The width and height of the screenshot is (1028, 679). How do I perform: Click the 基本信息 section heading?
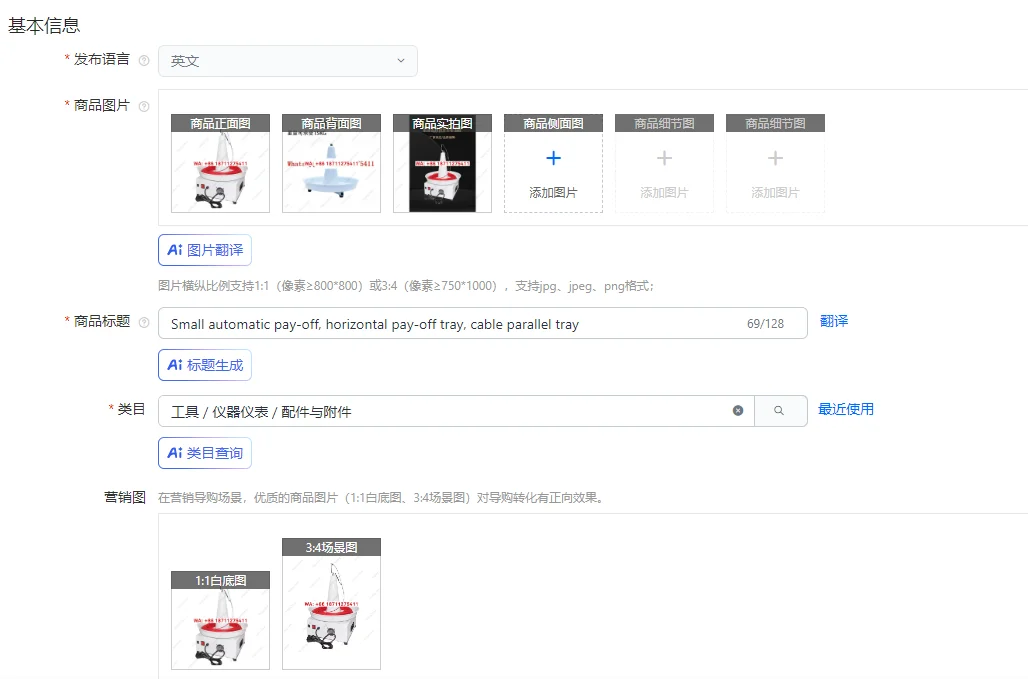coord(44,26)
